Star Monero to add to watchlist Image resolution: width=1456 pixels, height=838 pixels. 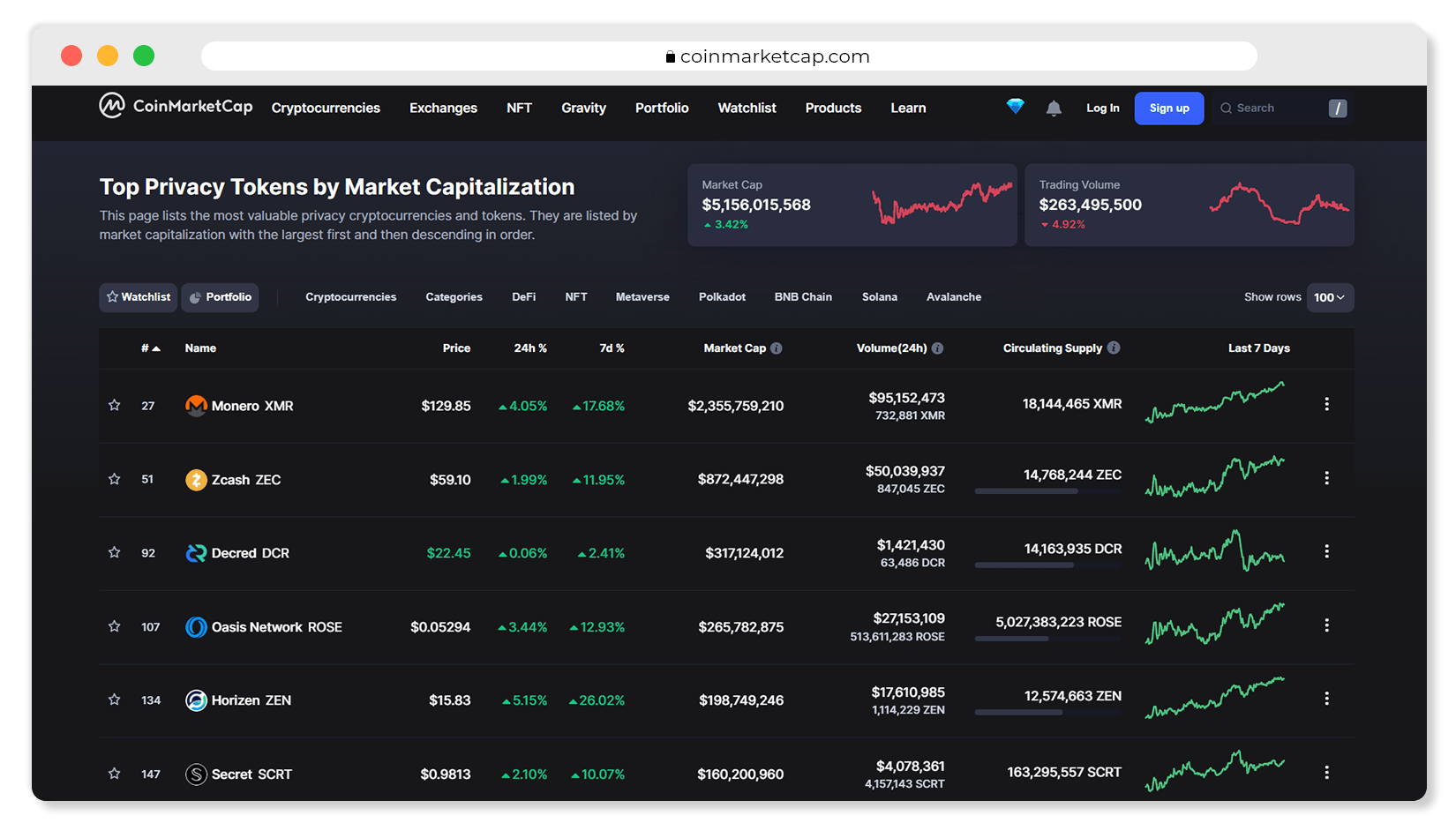[114, 406]
